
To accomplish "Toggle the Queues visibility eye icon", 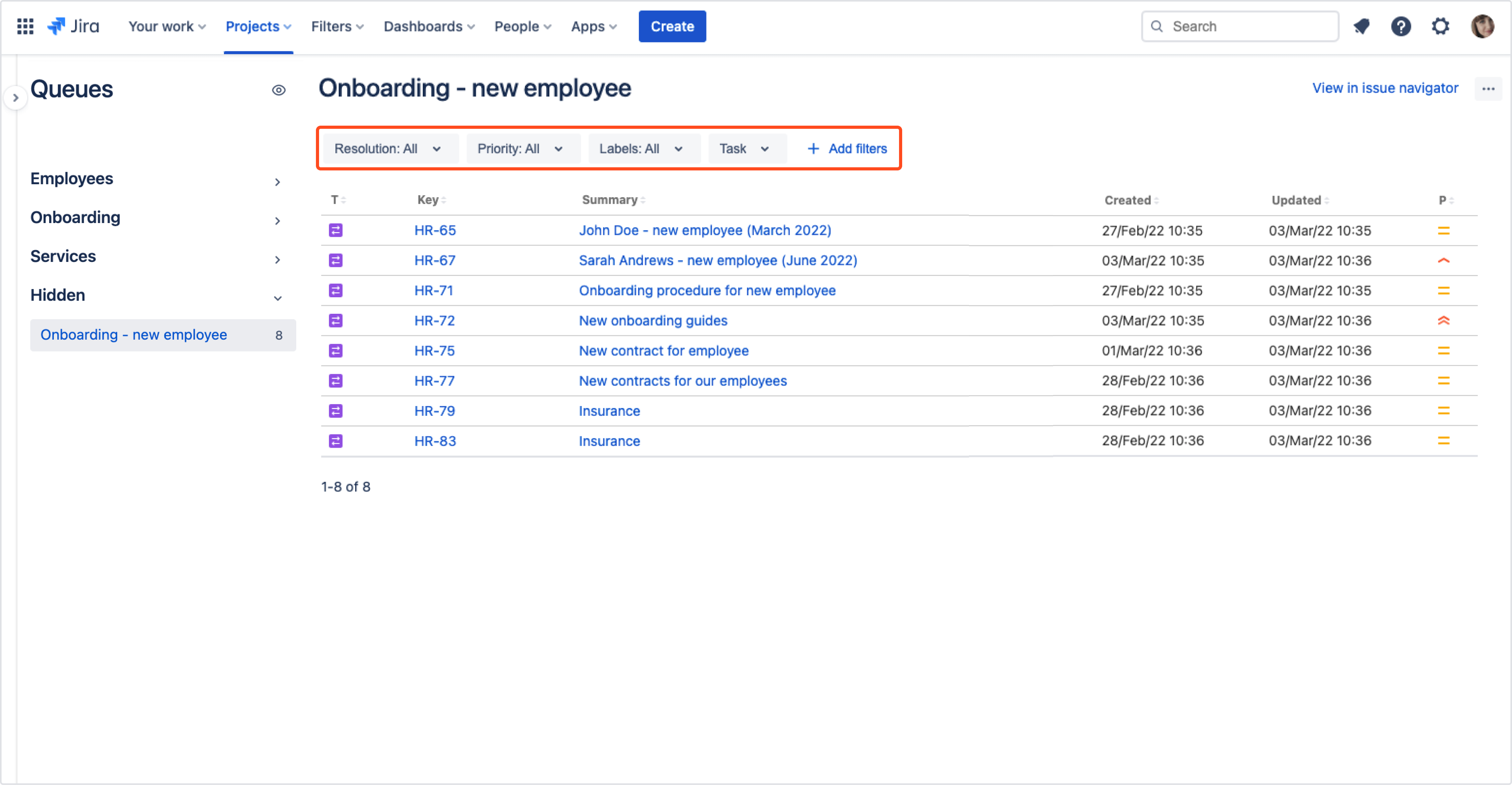I will 279,90.
